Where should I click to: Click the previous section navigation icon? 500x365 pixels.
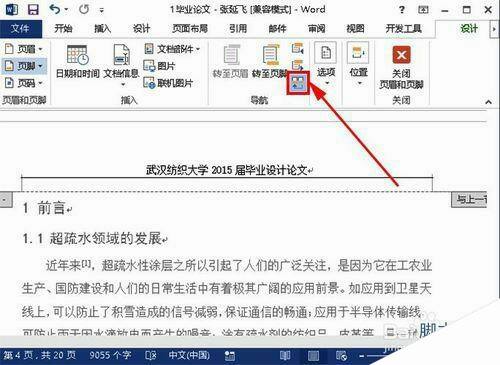(x=298, y=49)
